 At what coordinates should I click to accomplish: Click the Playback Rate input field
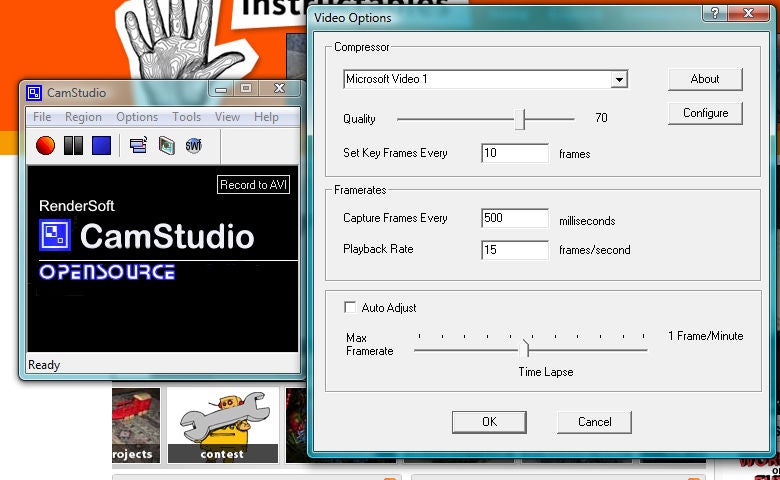(x=515, y=250)
